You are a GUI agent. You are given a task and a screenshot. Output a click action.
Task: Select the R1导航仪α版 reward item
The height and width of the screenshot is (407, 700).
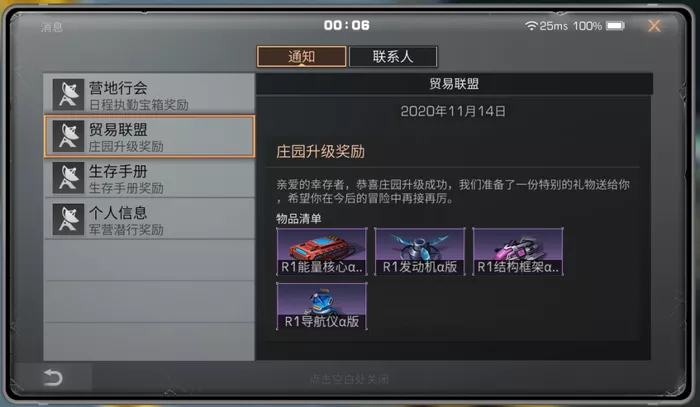point(322,306)
